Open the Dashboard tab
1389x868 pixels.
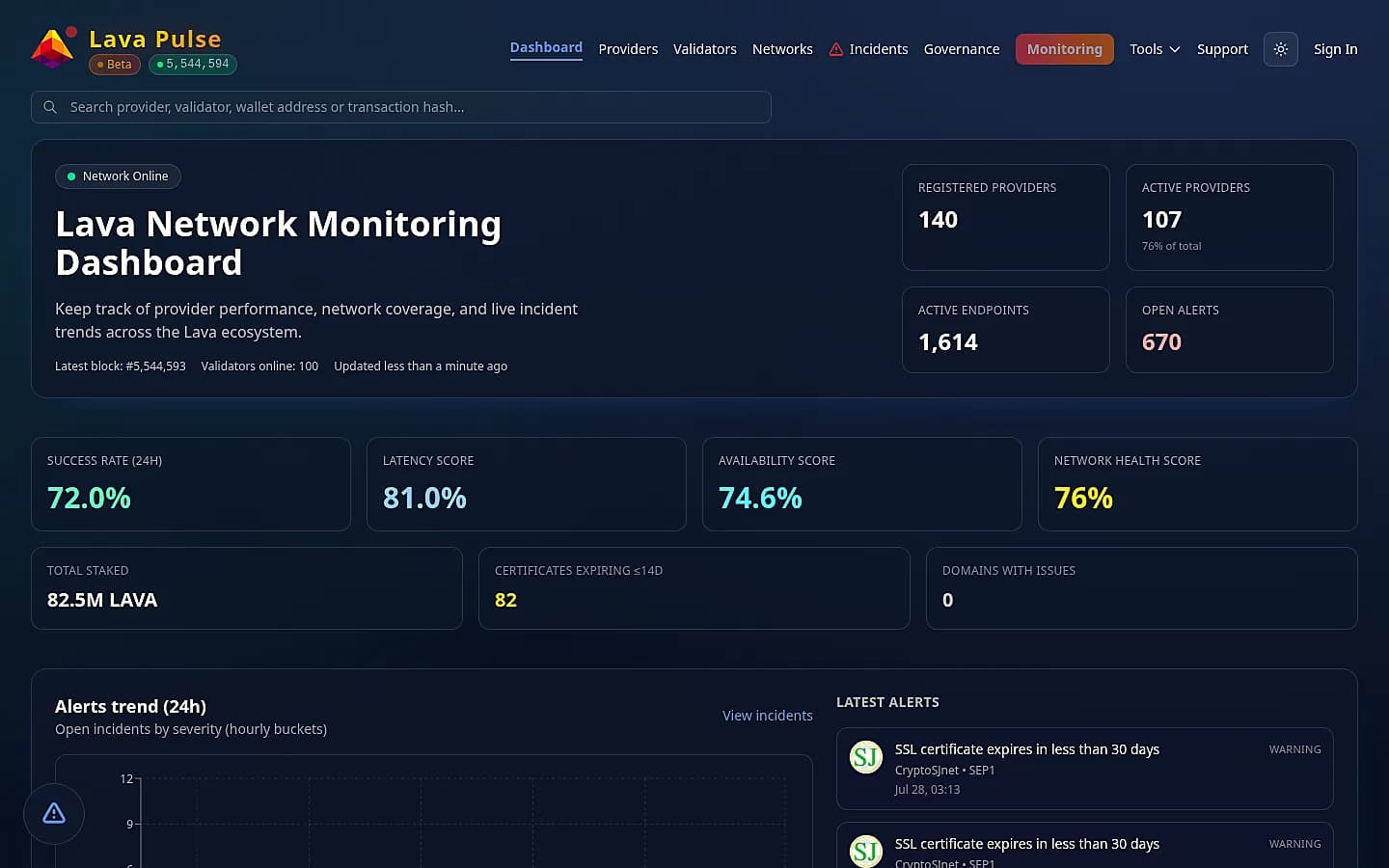(546, 48)
